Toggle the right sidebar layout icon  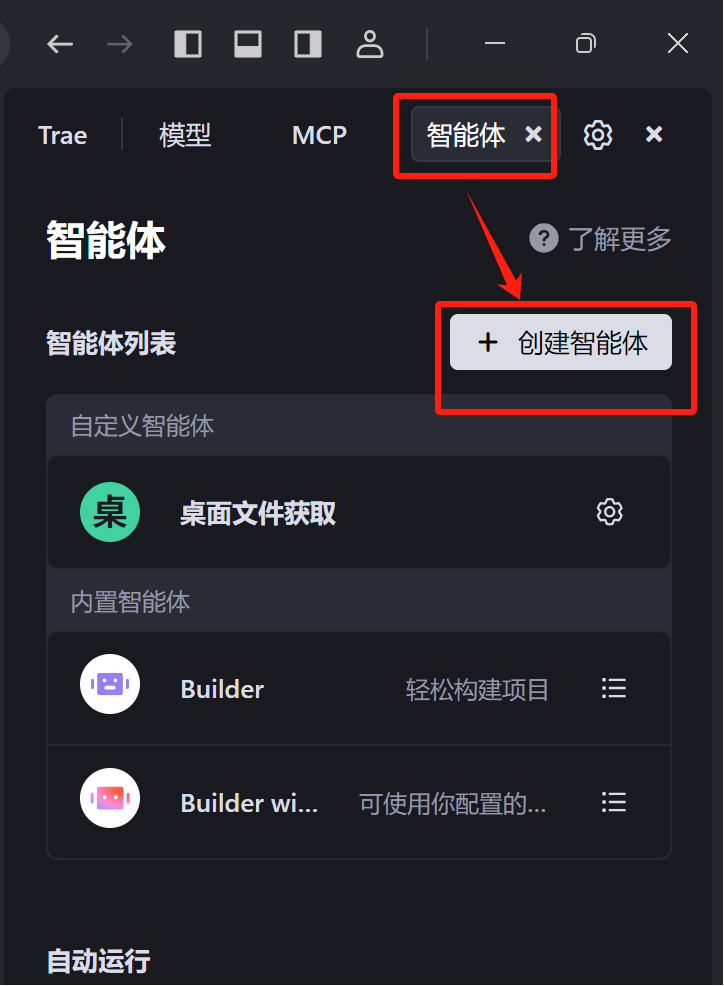(x=308, y=44)
